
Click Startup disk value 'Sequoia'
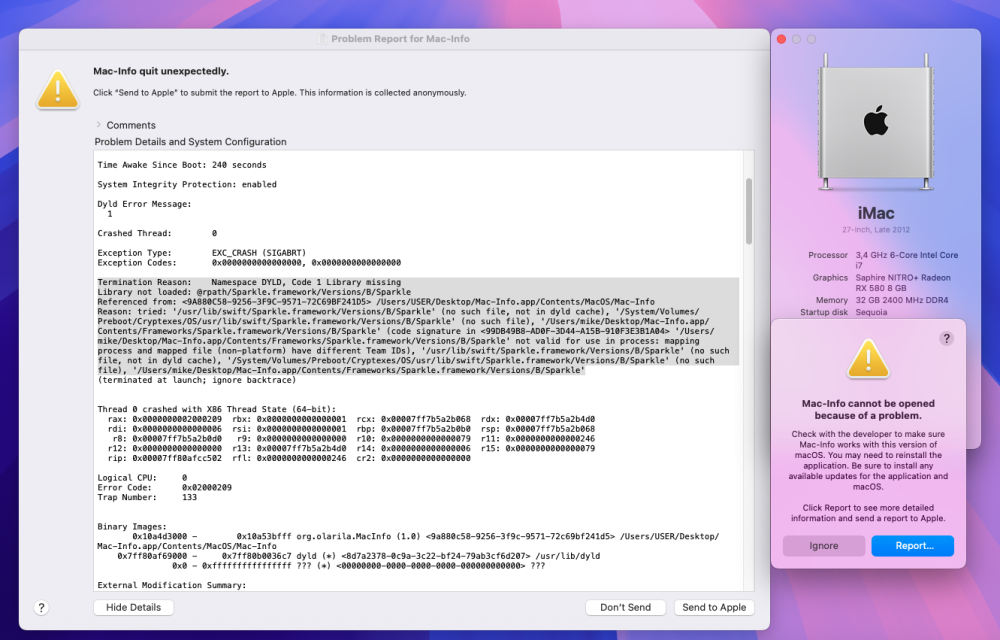[x=871, y=312]
